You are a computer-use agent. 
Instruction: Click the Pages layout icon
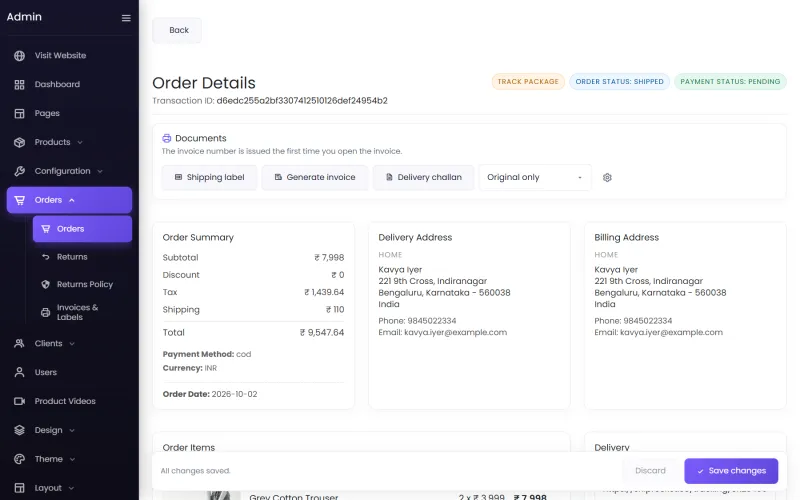[x=19, y=113]
